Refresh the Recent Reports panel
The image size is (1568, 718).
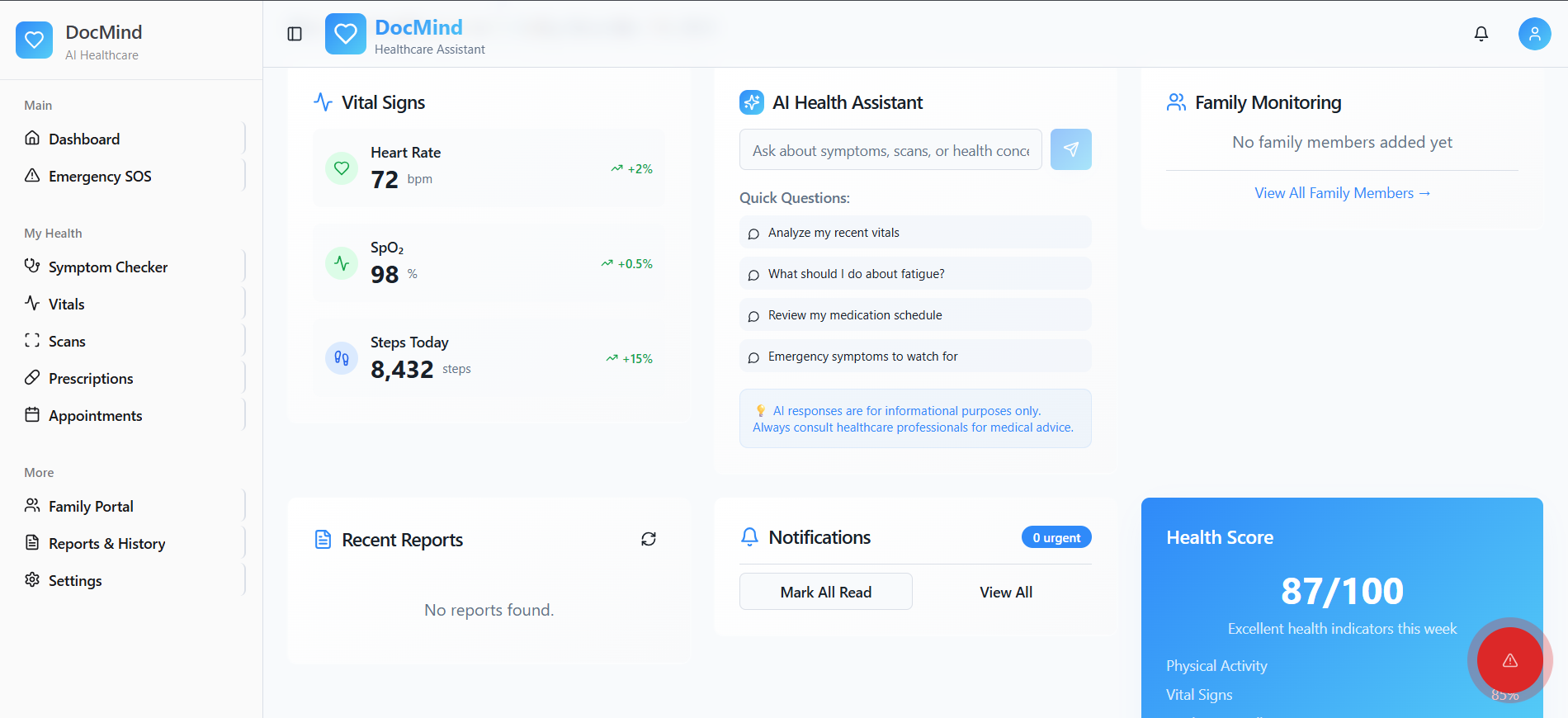tap(649, 539)
